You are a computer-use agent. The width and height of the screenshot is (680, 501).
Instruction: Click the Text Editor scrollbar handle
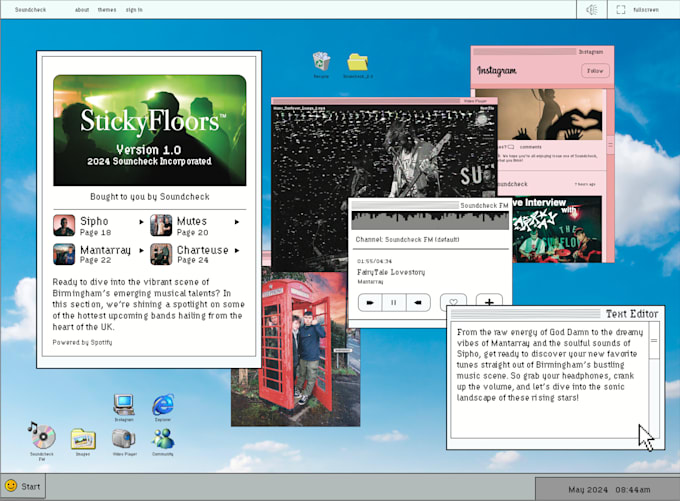[654, 341]
